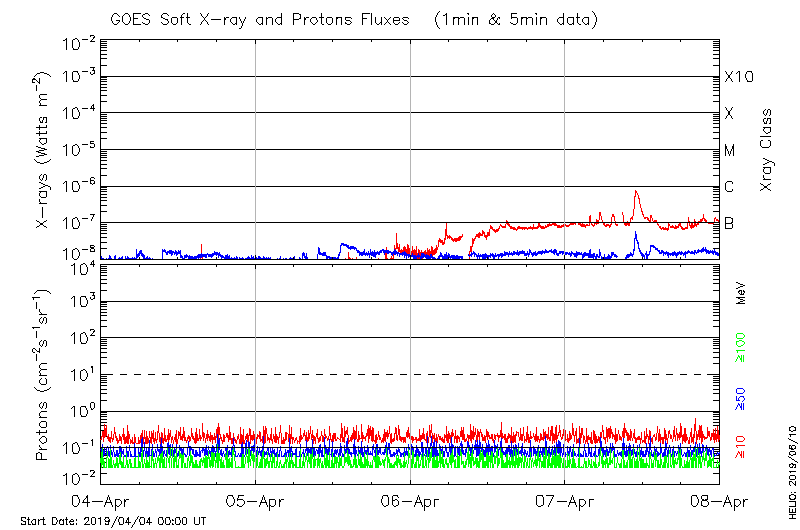Click the MeV label above the proton legend
Viewport: 800px width, 530px height.
point(741,294)
